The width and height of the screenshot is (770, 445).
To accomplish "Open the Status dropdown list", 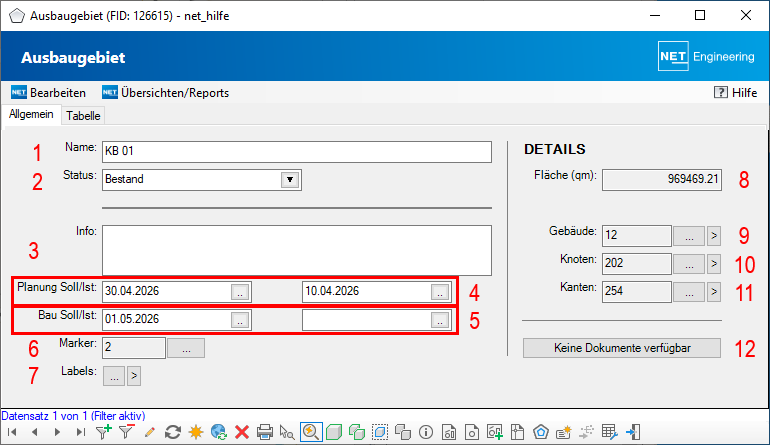I will click(x=289, y=180).
